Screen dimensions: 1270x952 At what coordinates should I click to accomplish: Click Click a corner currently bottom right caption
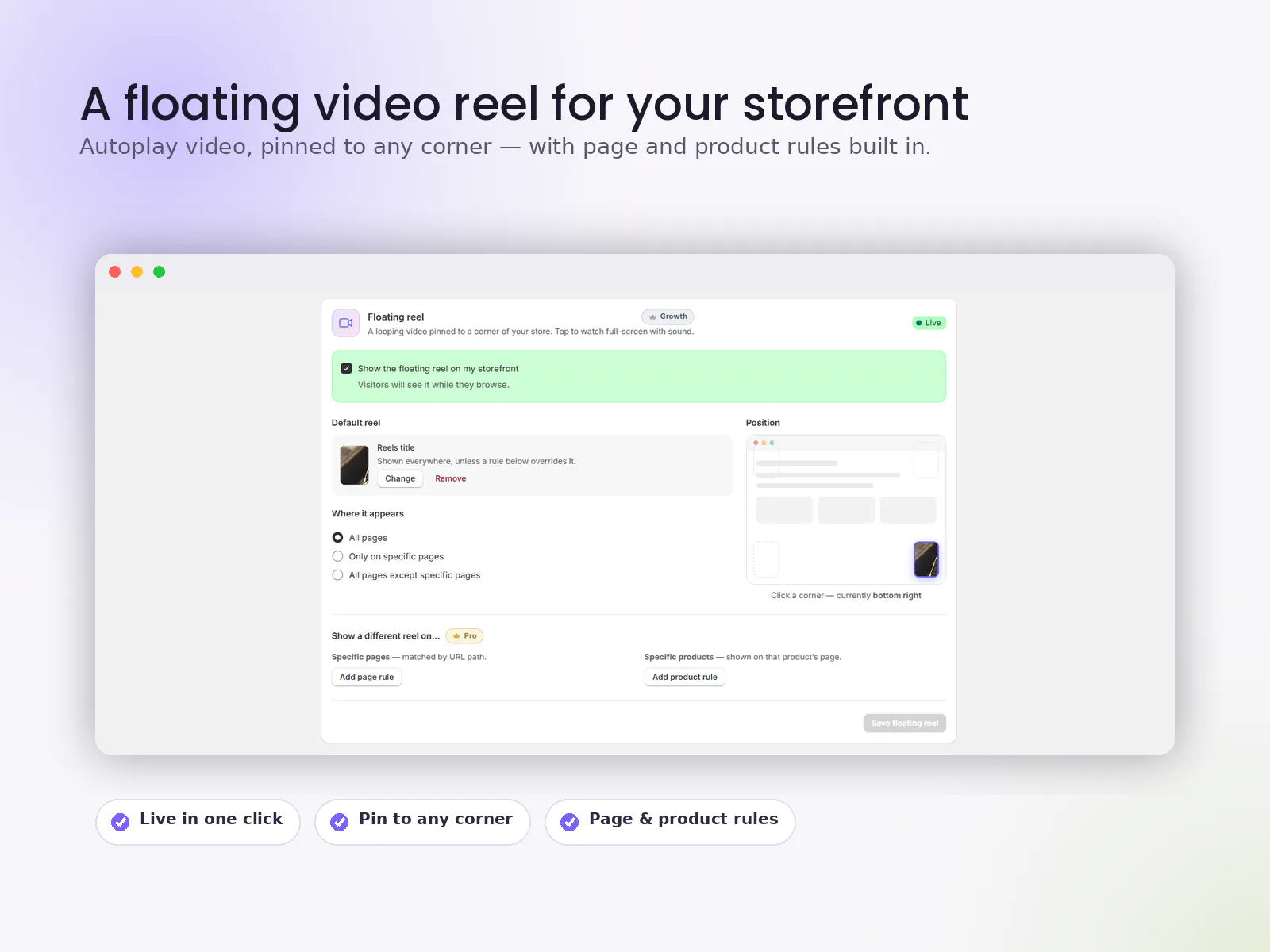(846, 595)
